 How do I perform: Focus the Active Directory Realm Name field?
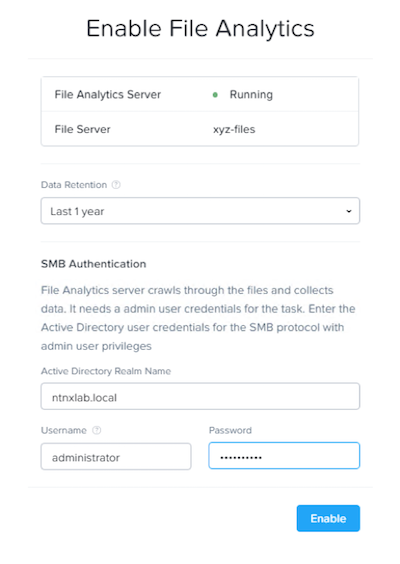pyautogui.click(x=200, y=396)
